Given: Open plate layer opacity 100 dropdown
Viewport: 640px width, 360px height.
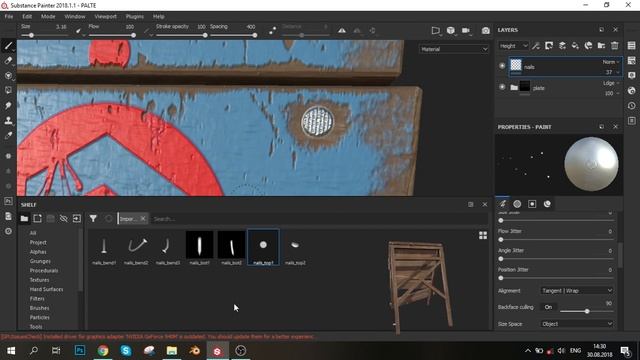Looking at the screenshot, I should pyautogui.click(x=612, y=93).
